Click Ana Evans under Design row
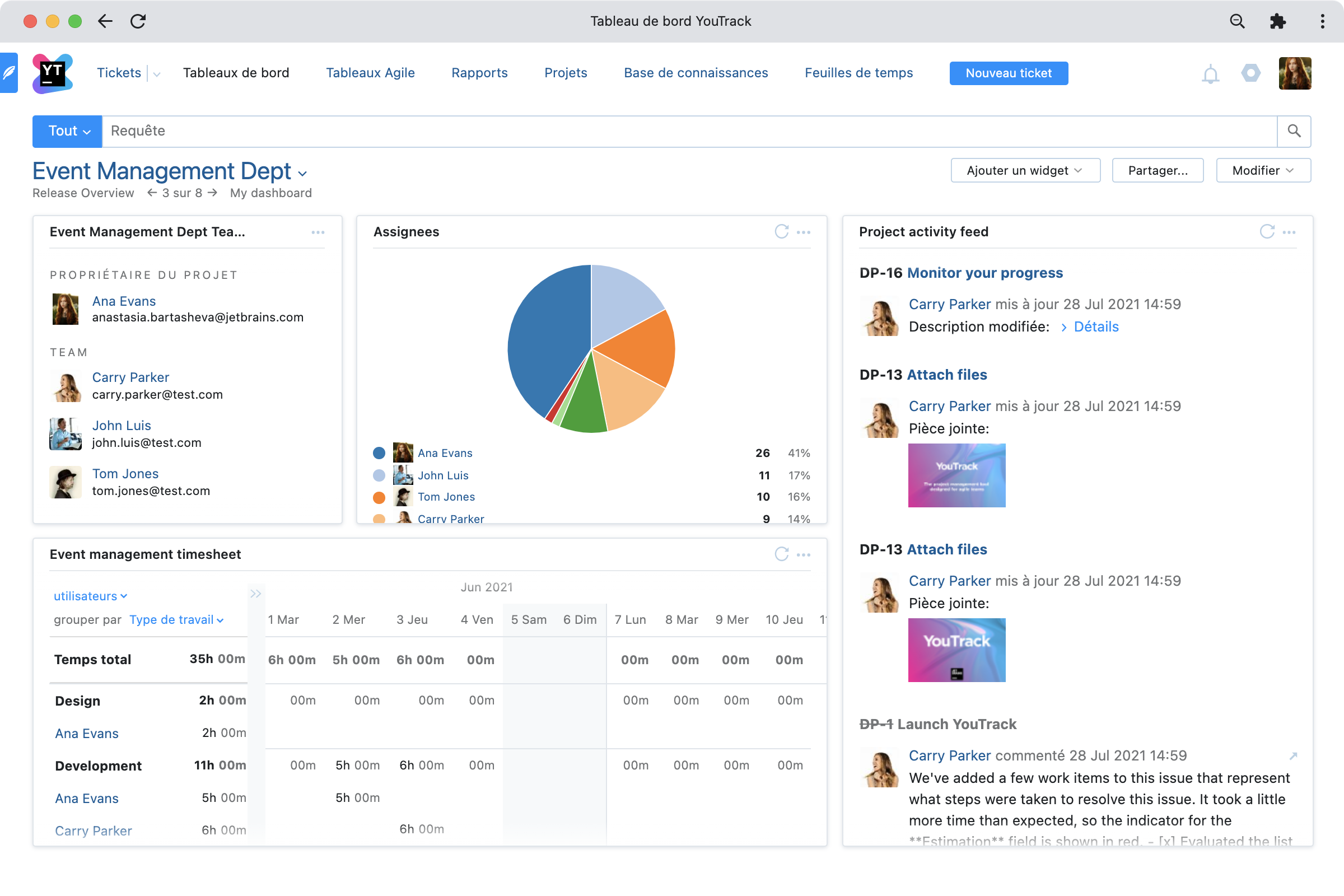 tap(87, 734)
